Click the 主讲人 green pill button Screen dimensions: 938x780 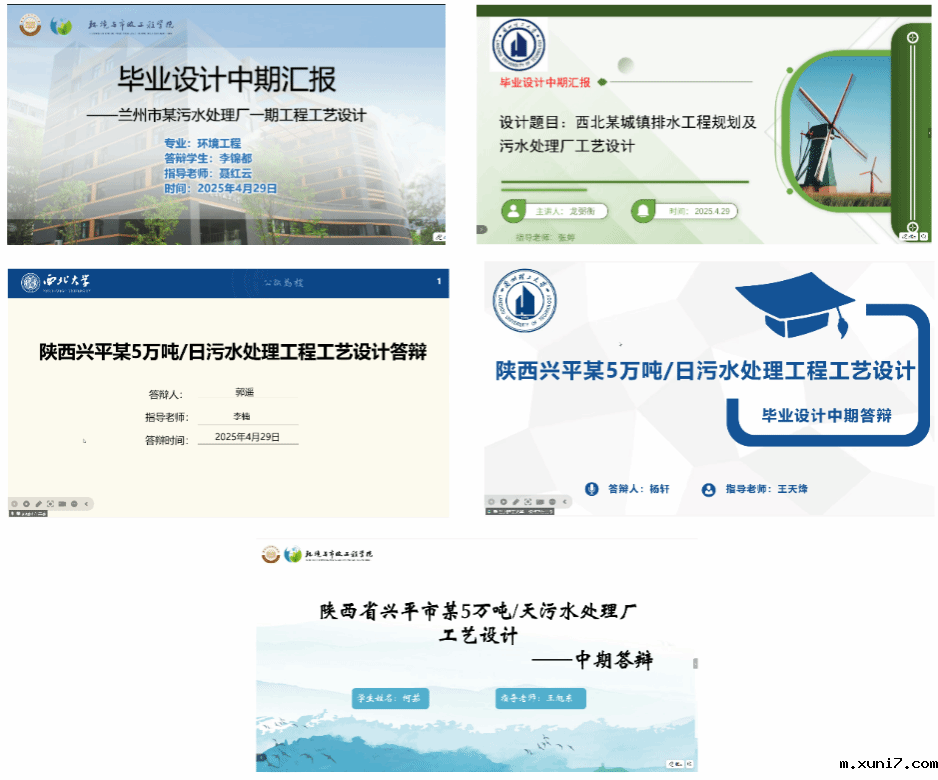pos(553,211)
